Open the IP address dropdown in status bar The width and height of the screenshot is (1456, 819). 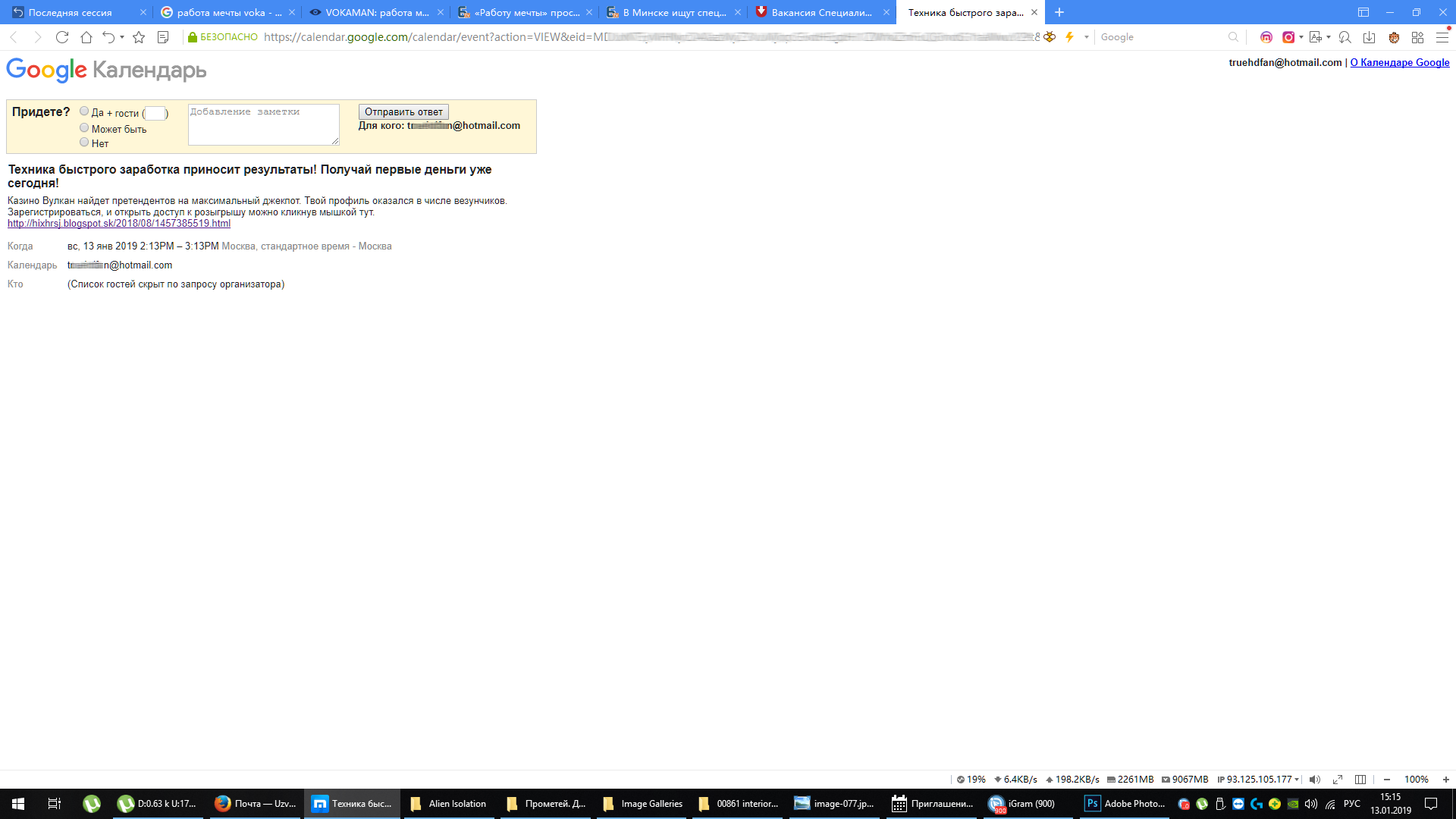coord(1297,780)
